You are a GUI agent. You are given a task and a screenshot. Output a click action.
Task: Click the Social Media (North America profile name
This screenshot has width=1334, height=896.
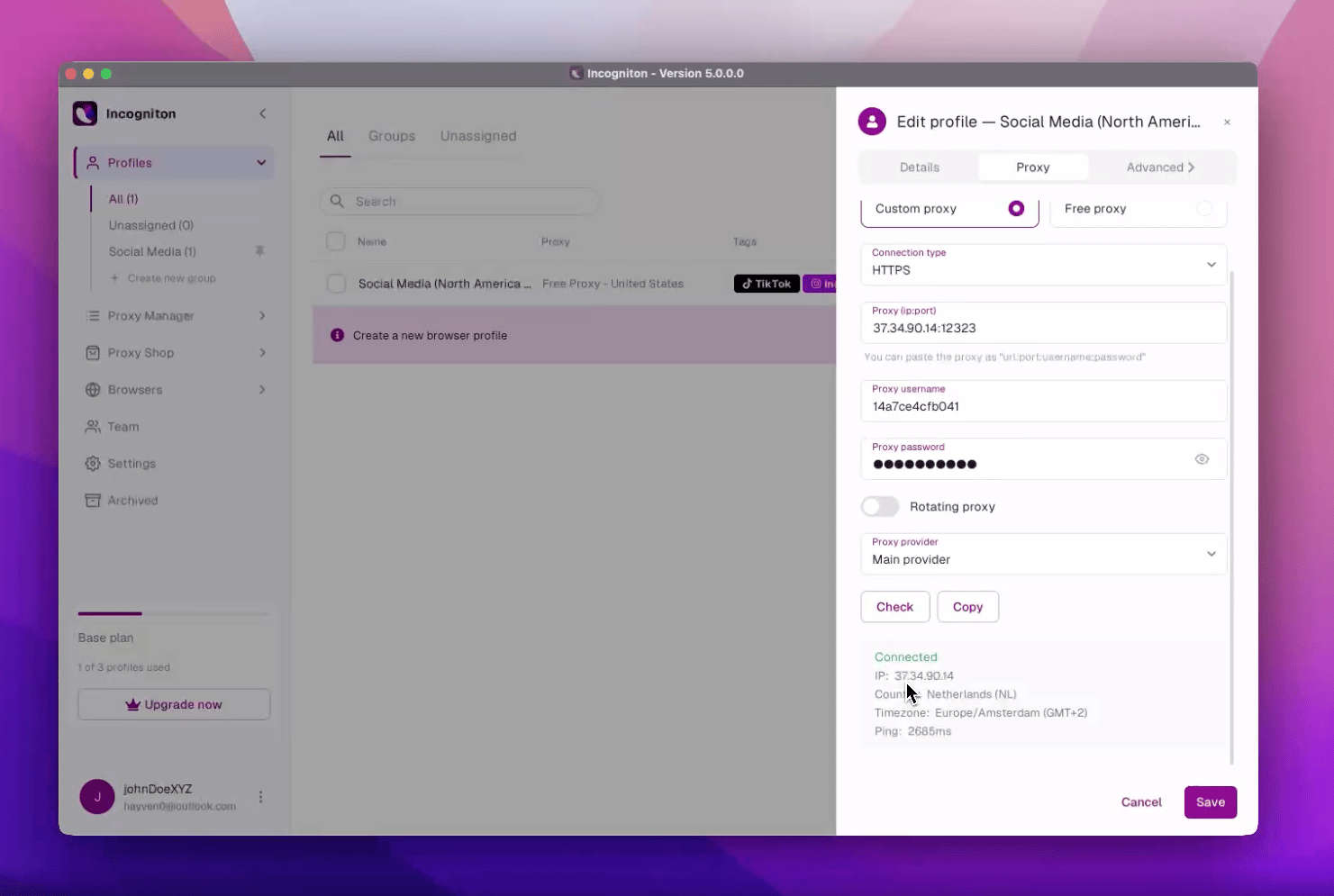pos(445,284)
